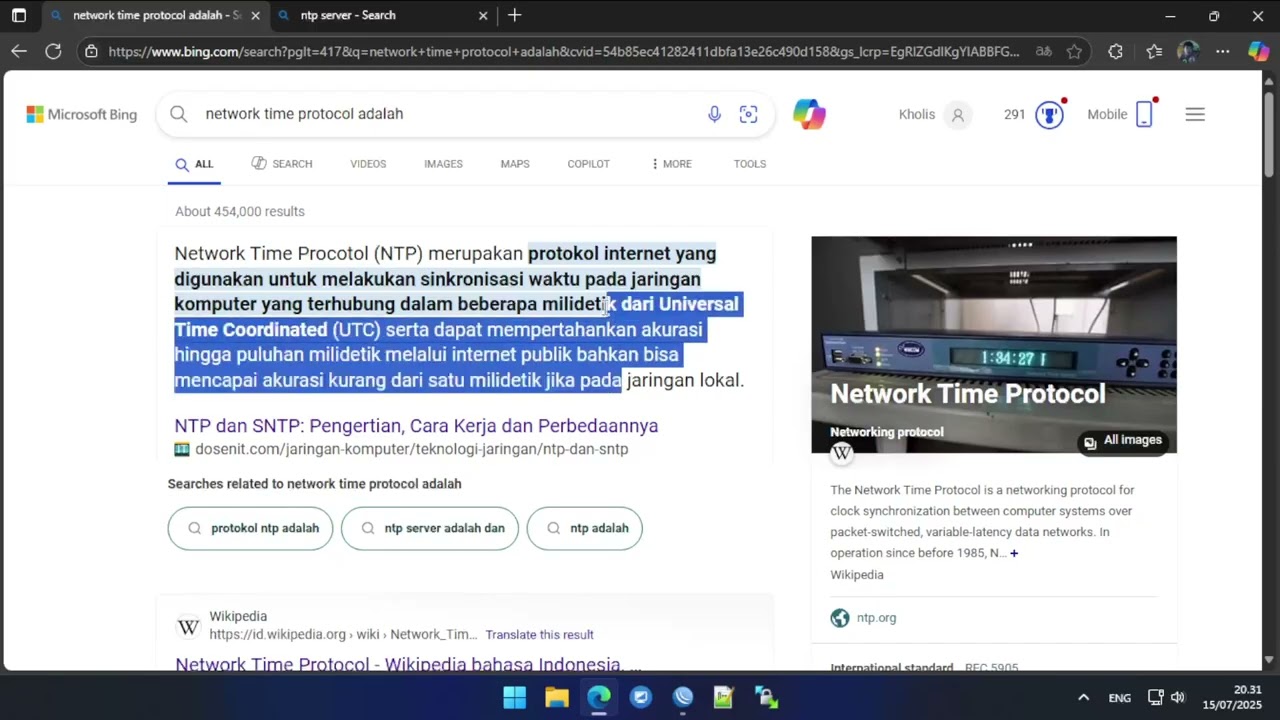Open the favorites list icon
Viewport: 1280px width, 720px height.
(x=1154, y=52)
